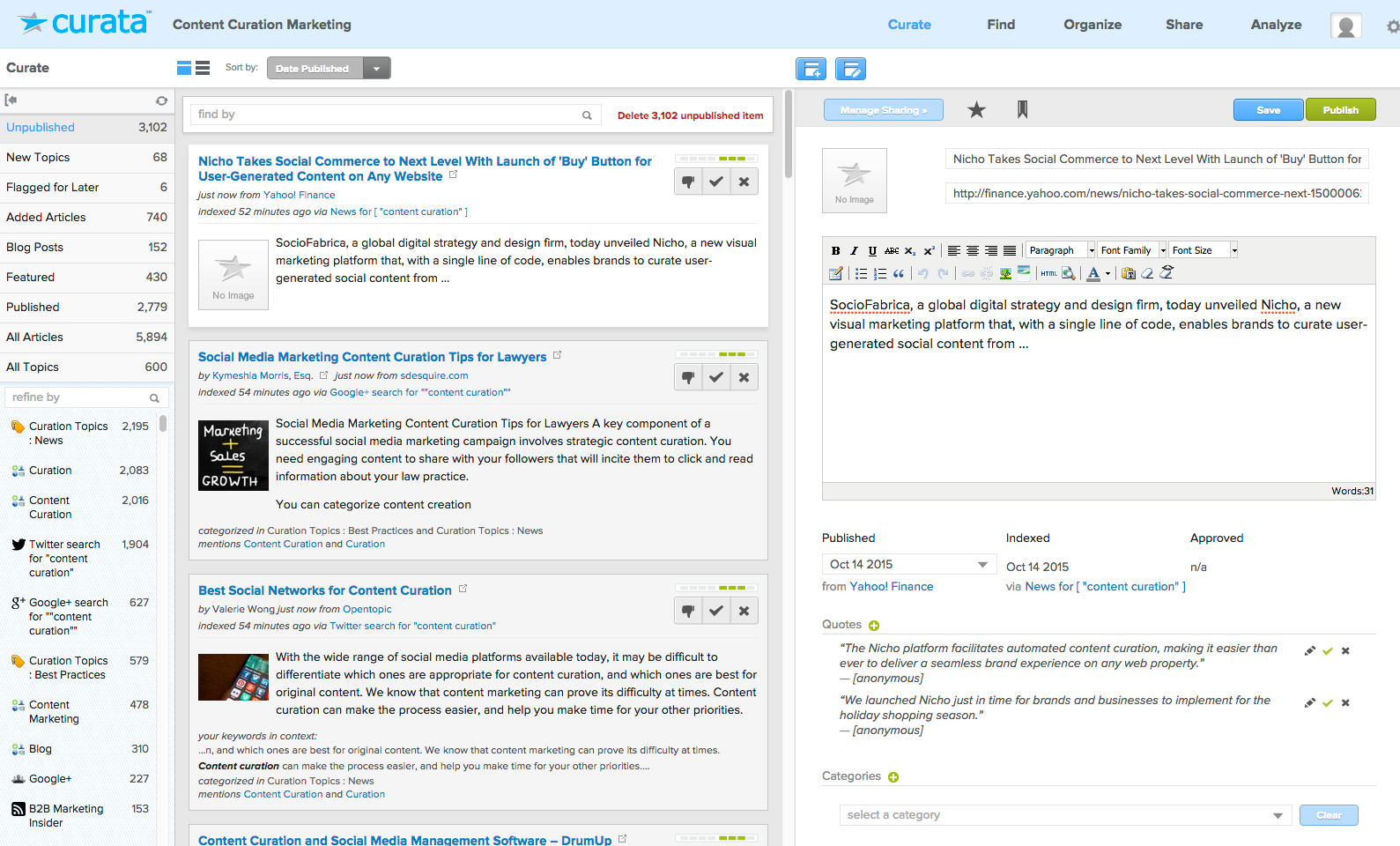Click the refresh icon in the left sidebar
Screen dimensions: 1400x846
(x=161, y=100)
